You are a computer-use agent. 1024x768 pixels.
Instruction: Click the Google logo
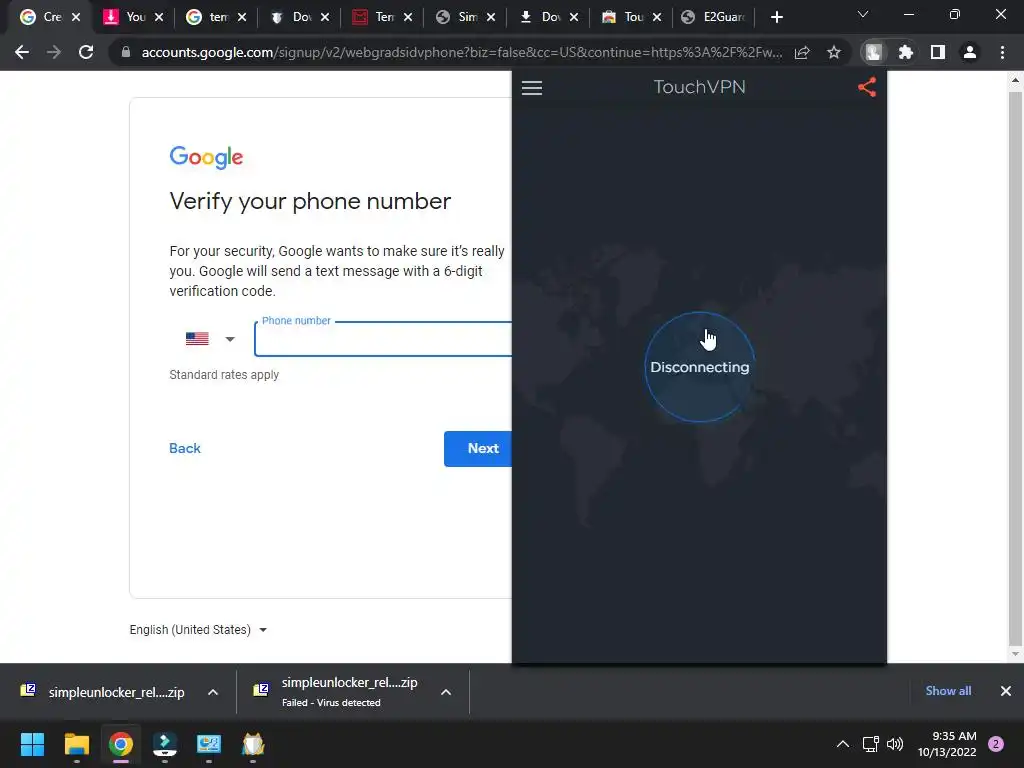click(206, 157)
